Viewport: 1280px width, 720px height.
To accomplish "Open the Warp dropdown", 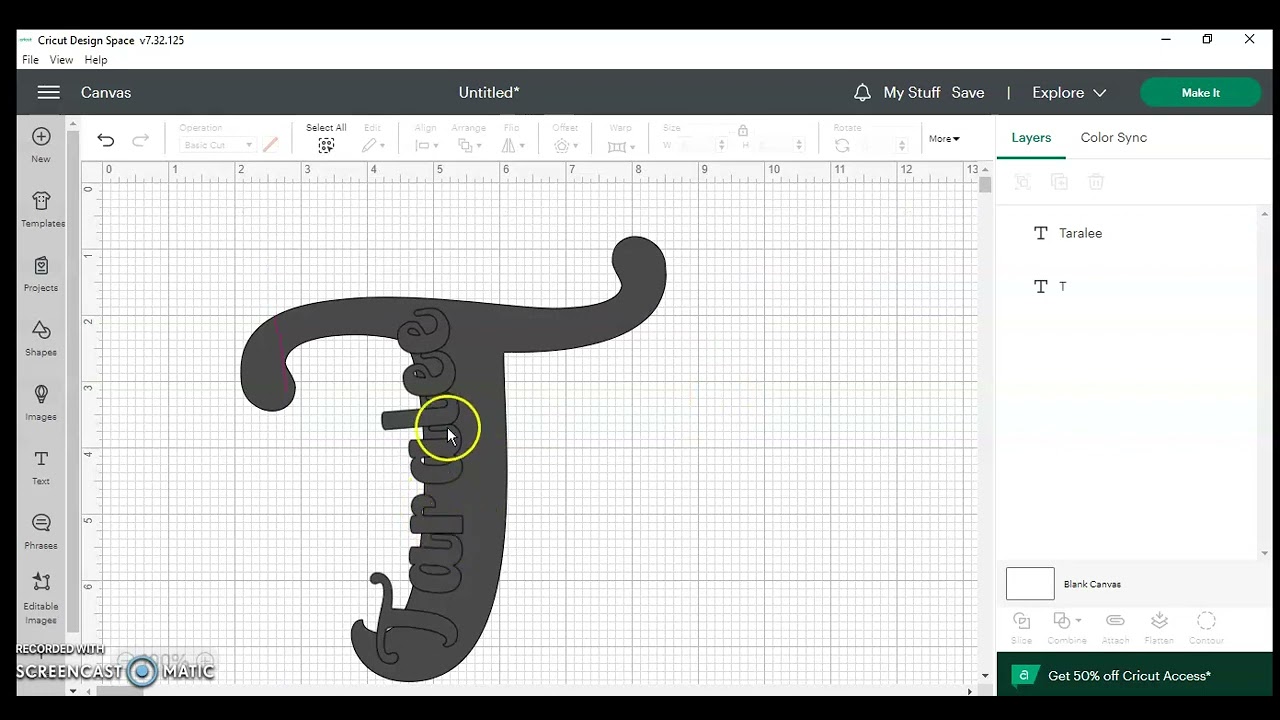I will pos(621,146).
